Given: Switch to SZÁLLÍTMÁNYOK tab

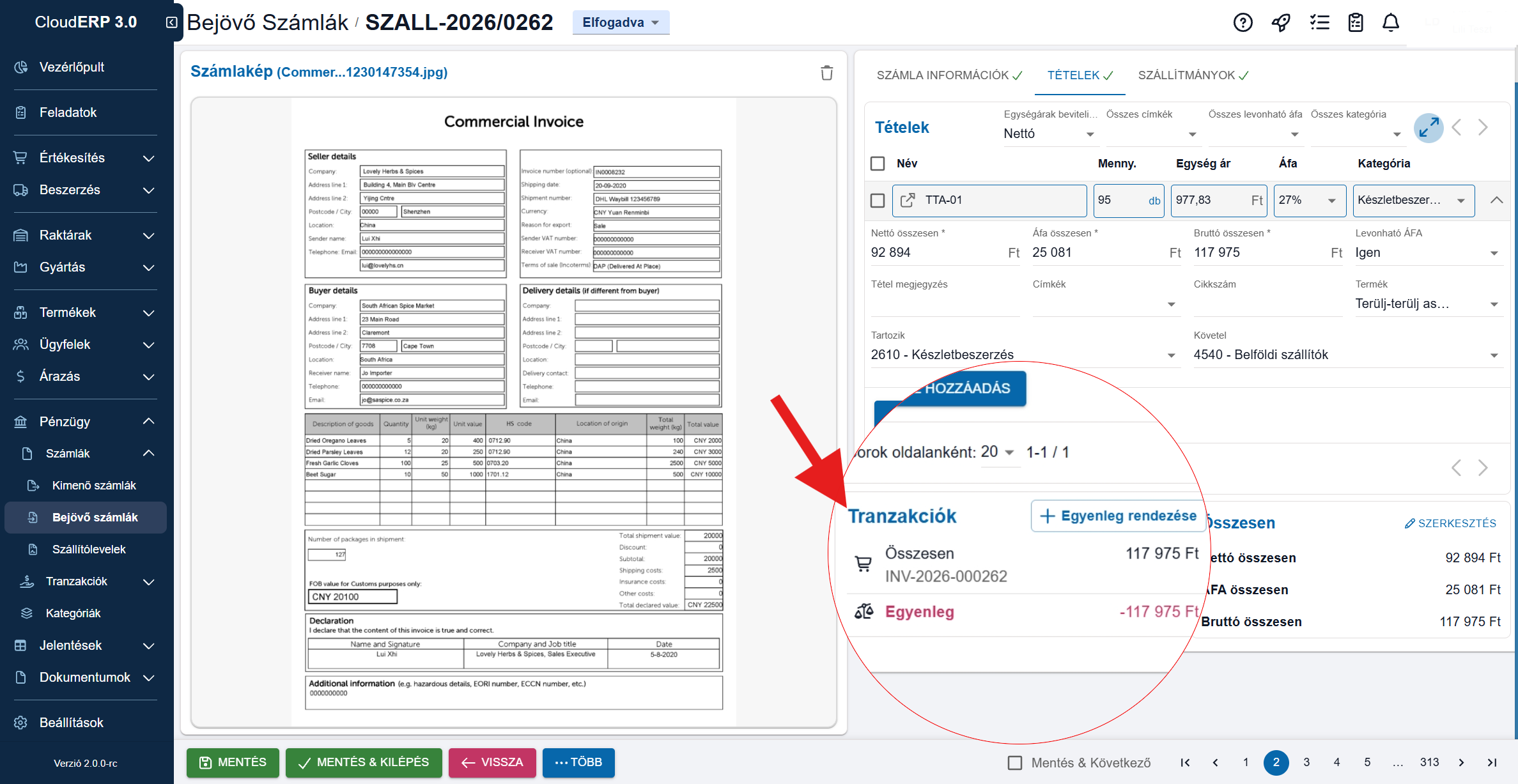Looking at the screenshot, I should [1193, 75].
